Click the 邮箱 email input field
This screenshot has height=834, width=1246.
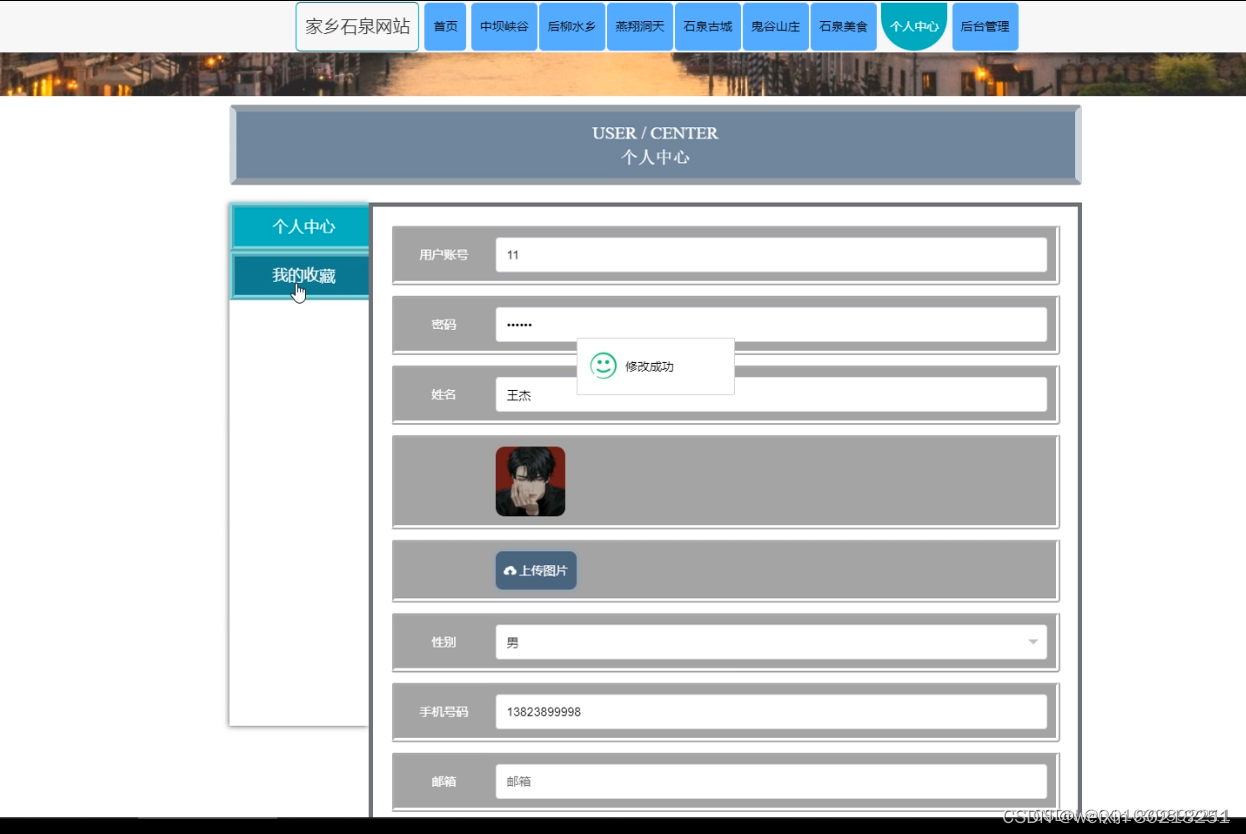pyautogui.click(x=770, y=781)
